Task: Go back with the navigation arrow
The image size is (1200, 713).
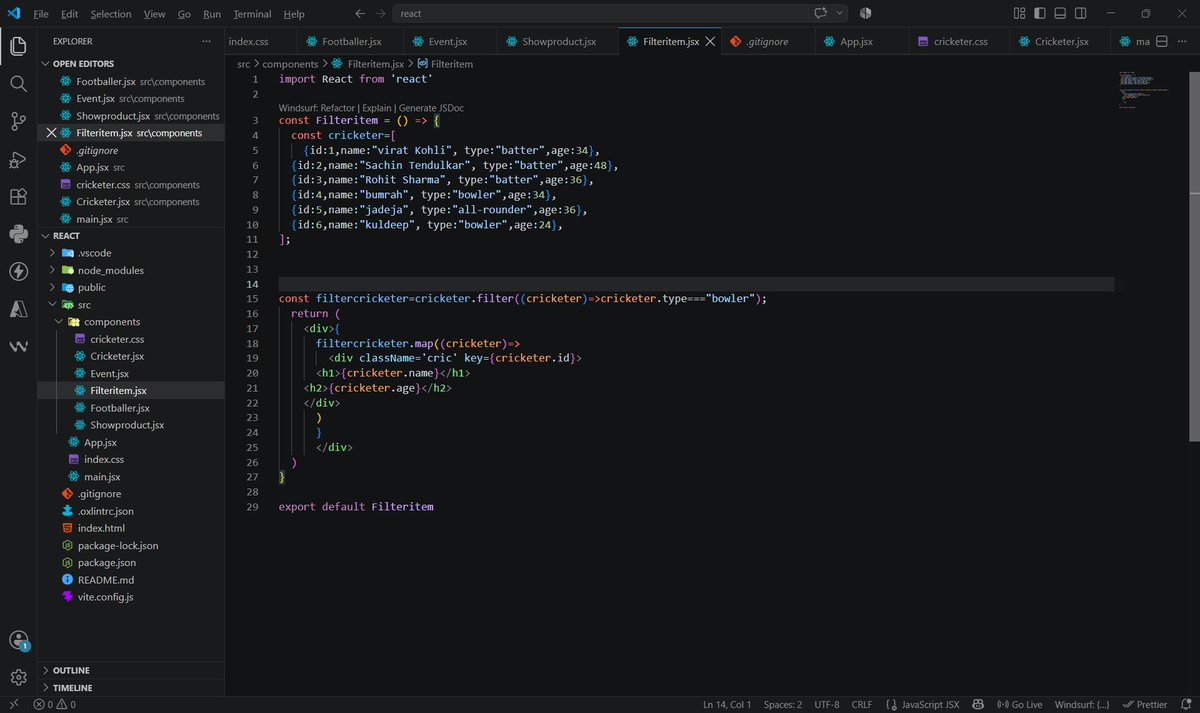Action: coord(360,14)
